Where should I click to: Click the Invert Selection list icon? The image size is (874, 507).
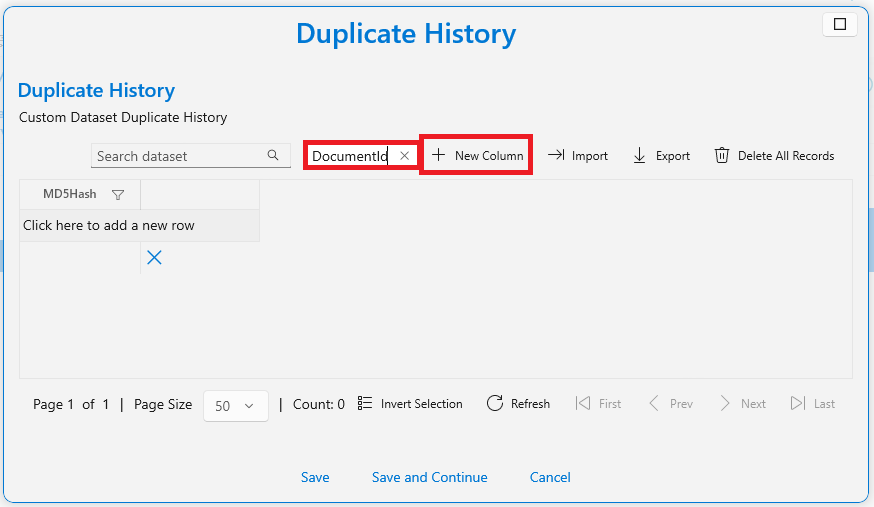[x=365, y=403]
